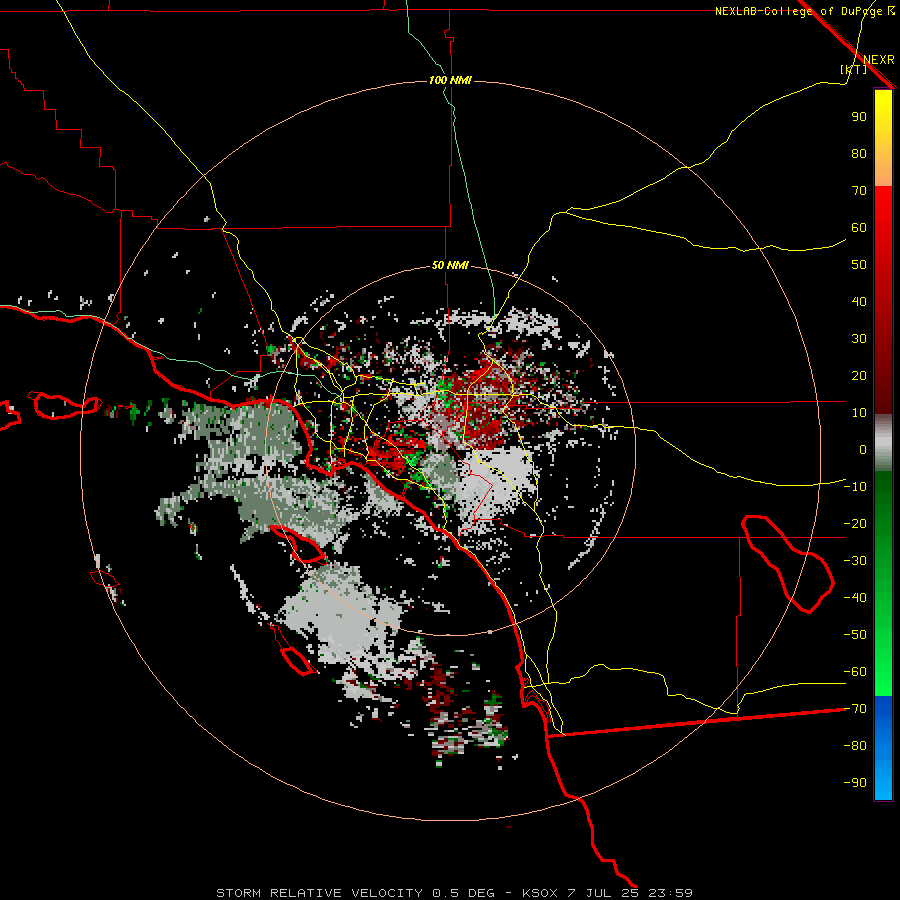Click the 30 value on the velocity scale
900x900 pixels.
[859, 339]
